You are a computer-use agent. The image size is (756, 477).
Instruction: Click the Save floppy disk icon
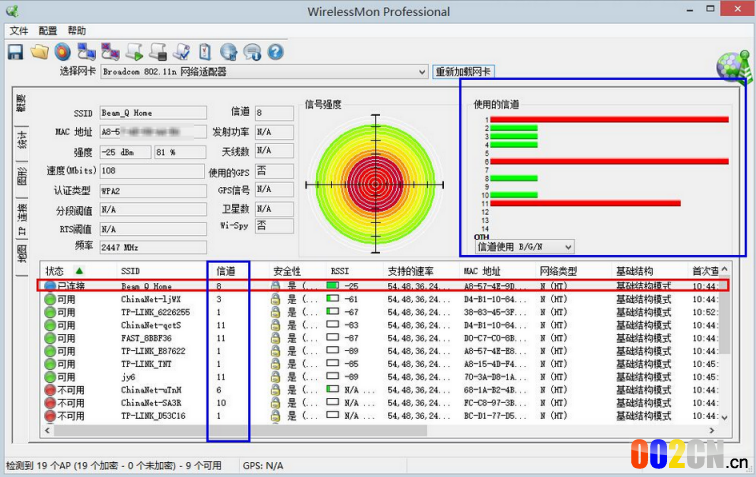pos(15,52)
